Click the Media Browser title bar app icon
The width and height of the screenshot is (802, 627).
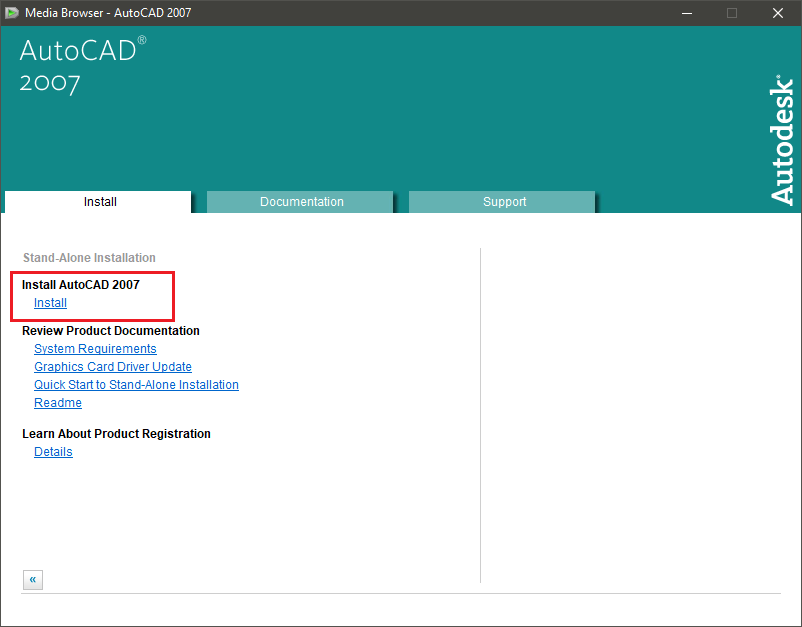tap(11, 13)
